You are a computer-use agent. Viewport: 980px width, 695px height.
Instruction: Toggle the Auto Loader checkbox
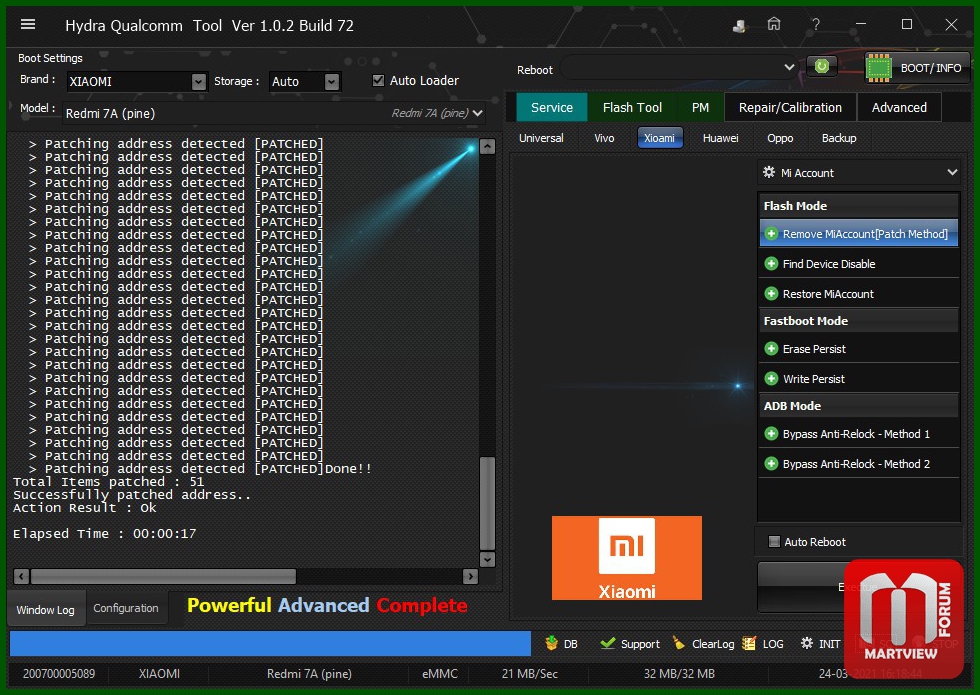click(378, 80)
